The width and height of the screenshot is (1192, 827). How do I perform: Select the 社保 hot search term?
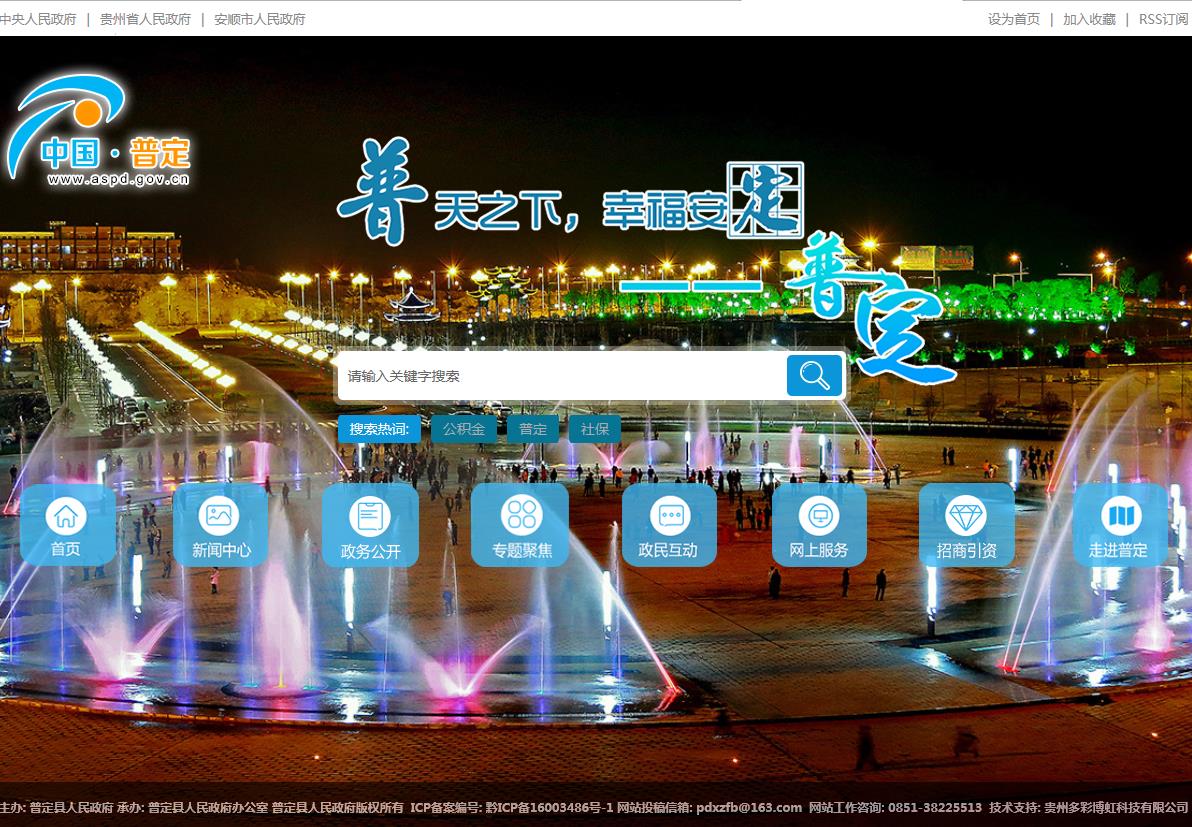coord(594,429)
